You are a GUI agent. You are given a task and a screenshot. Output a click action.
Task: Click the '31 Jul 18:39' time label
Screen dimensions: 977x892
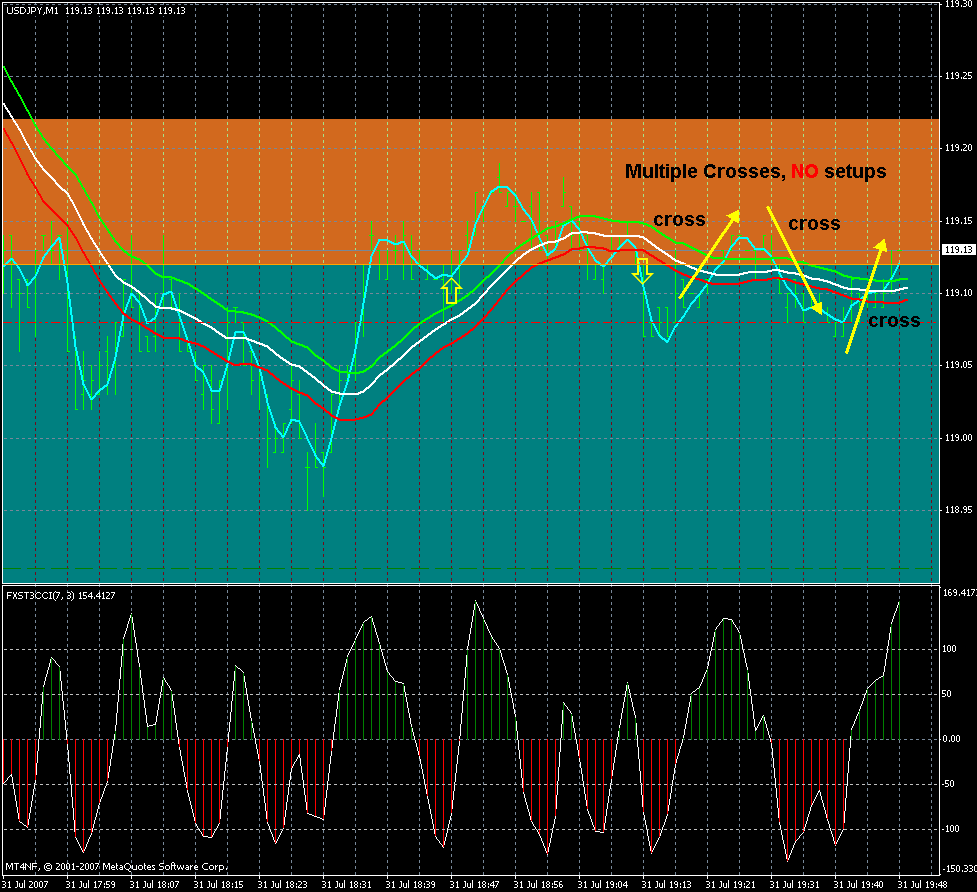(x=410, y=885)
